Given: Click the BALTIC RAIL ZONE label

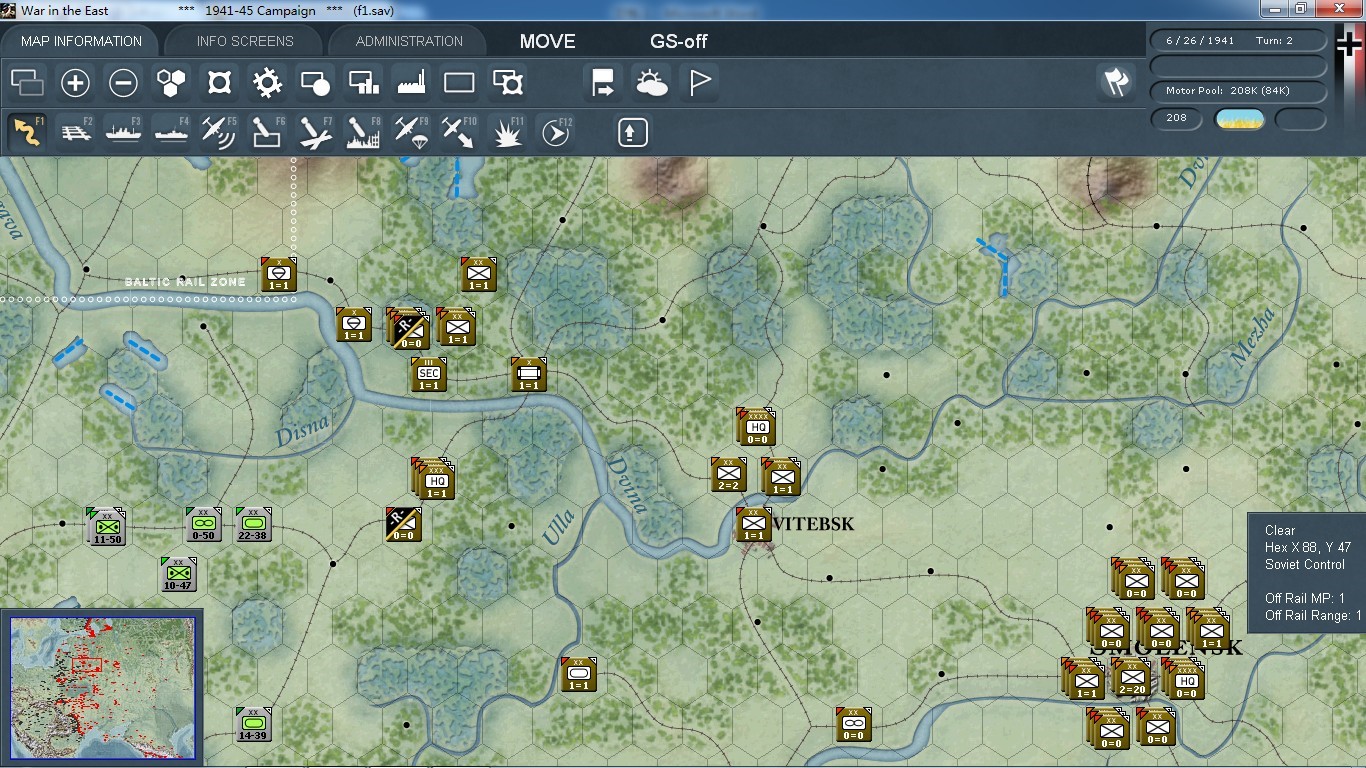Looking at the screenshot, I should tap(185, 282).
